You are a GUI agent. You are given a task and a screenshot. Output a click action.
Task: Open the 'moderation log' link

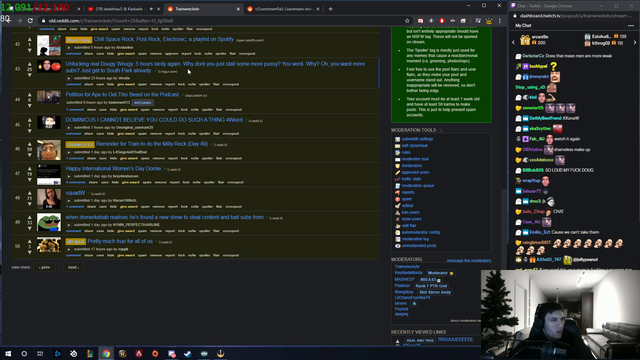click(x=415, y=239)
